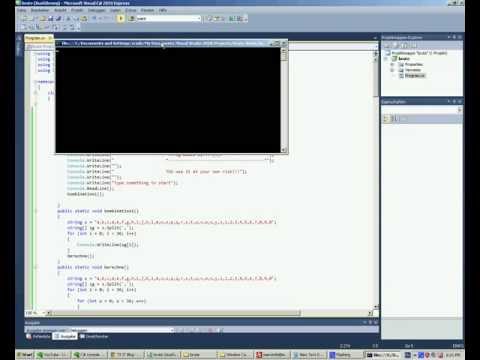Image resolution: width=480 pixels, height=360 pixels.
Task: Open the Extras menu
Action: click(131, 10)
